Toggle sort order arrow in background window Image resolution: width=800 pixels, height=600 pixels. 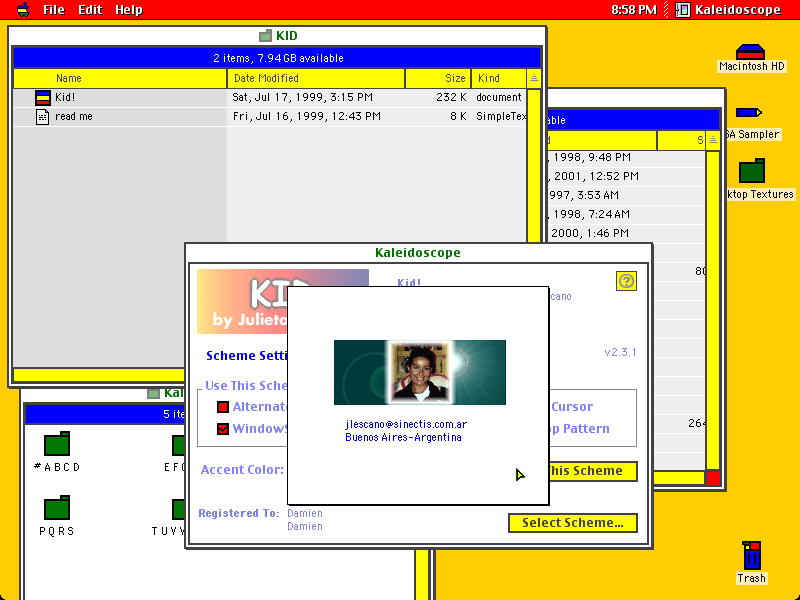(x=713, y=140)
